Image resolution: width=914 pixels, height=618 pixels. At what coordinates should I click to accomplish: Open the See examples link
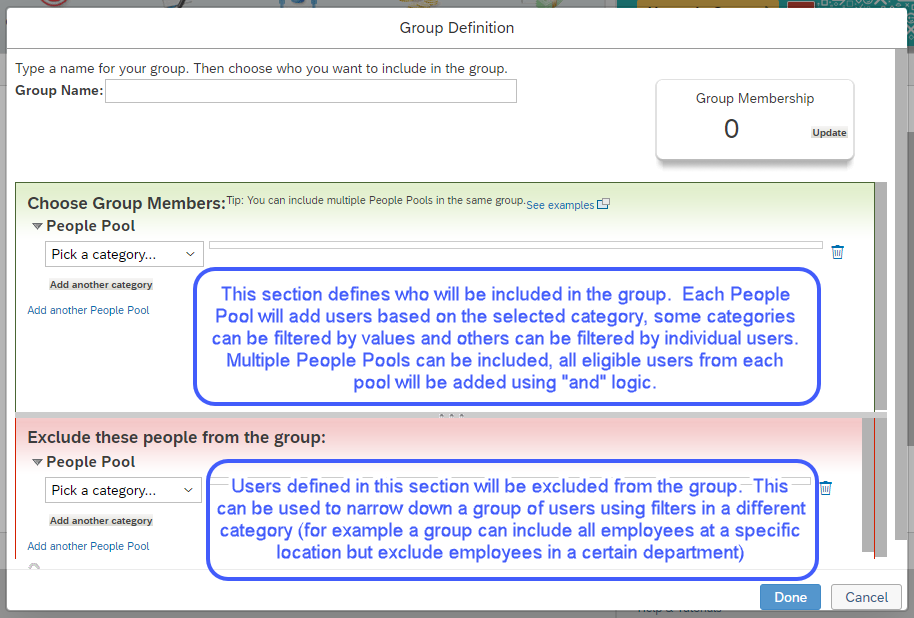click(x=560, y=205)
